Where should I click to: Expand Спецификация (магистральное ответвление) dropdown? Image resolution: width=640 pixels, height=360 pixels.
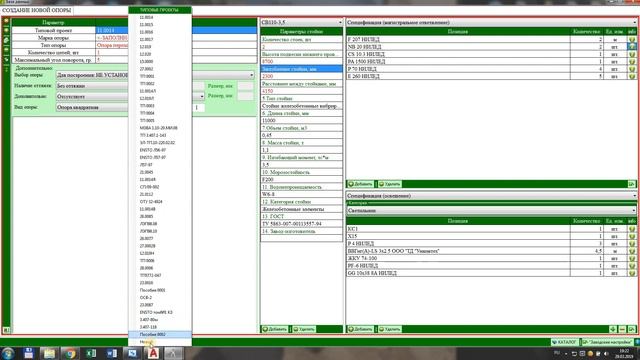[491, 22]
